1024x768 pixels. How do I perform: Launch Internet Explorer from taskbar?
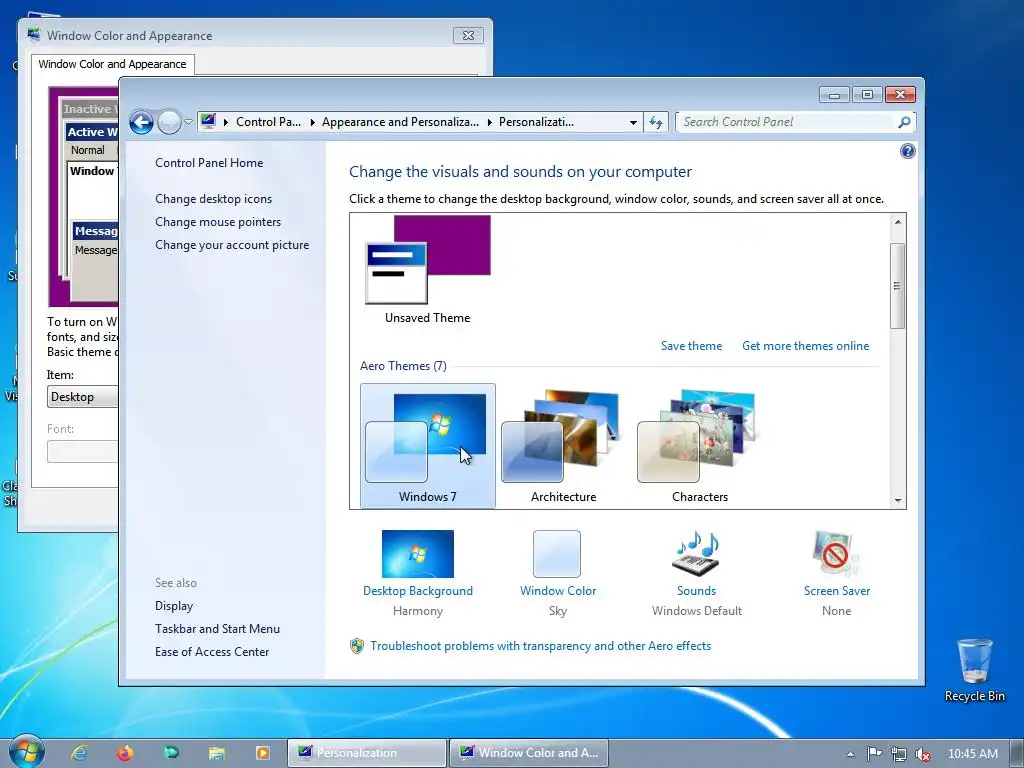coord(79,753)
